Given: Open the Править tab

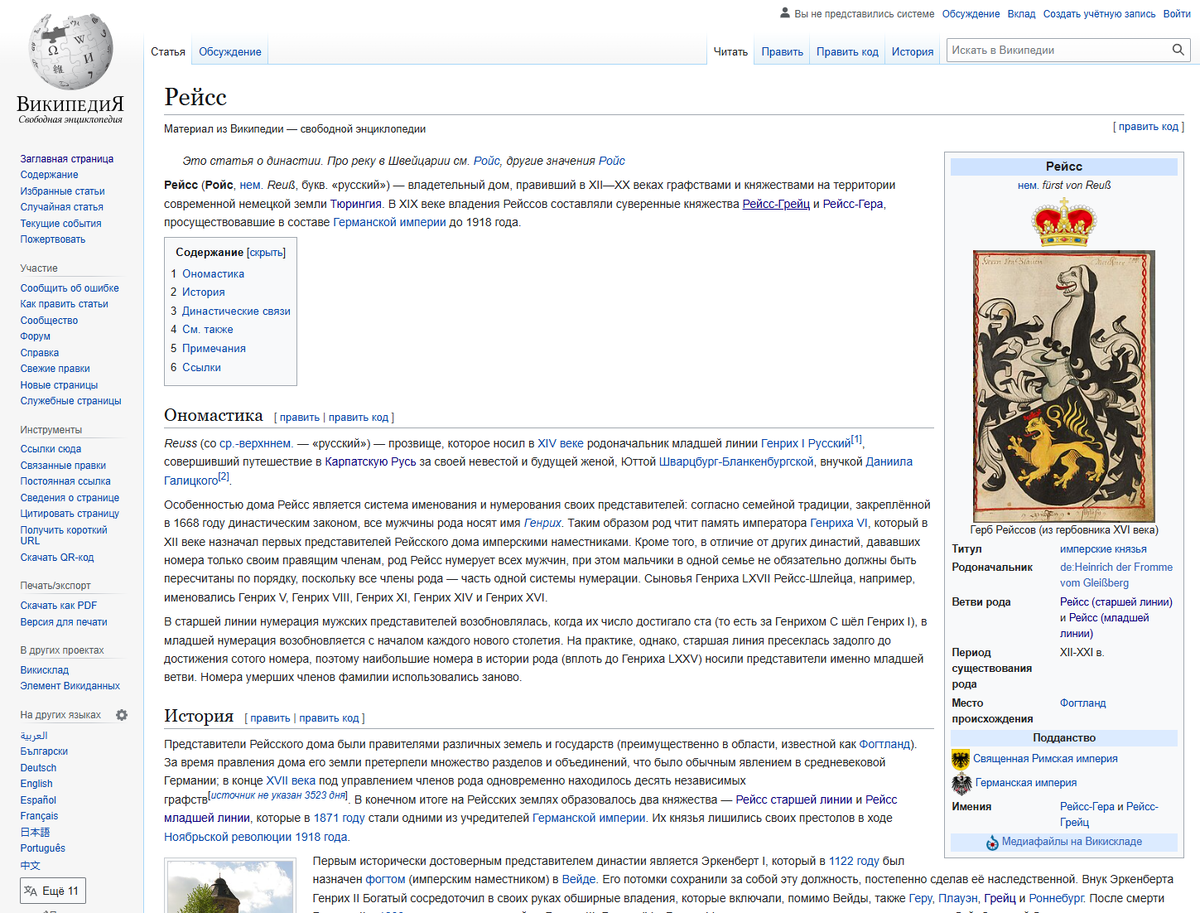Looking at the screenshot, I should tap(782, 52).
